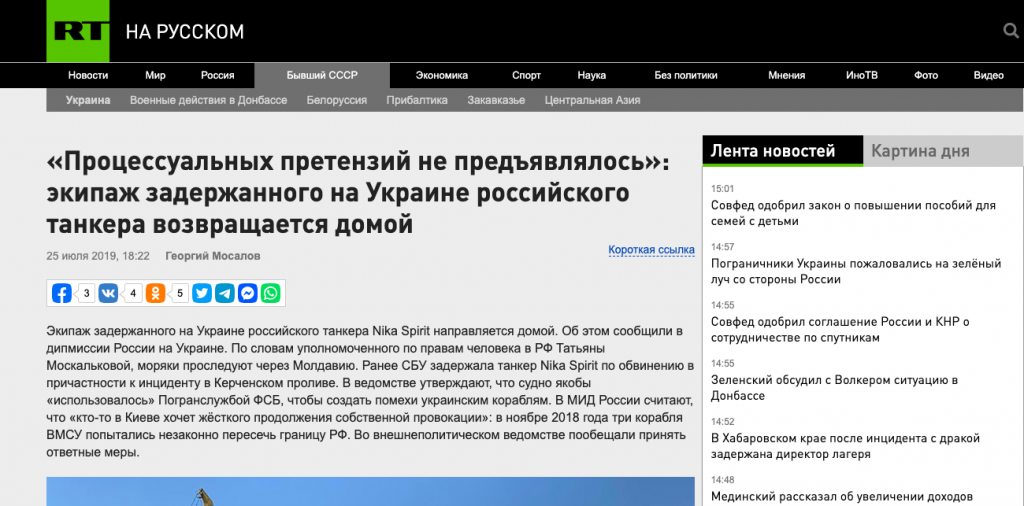Switch to Картина дня tab
Image resolution: width=1024 pixels, height=506 pixels.
[x=944, y=151]
